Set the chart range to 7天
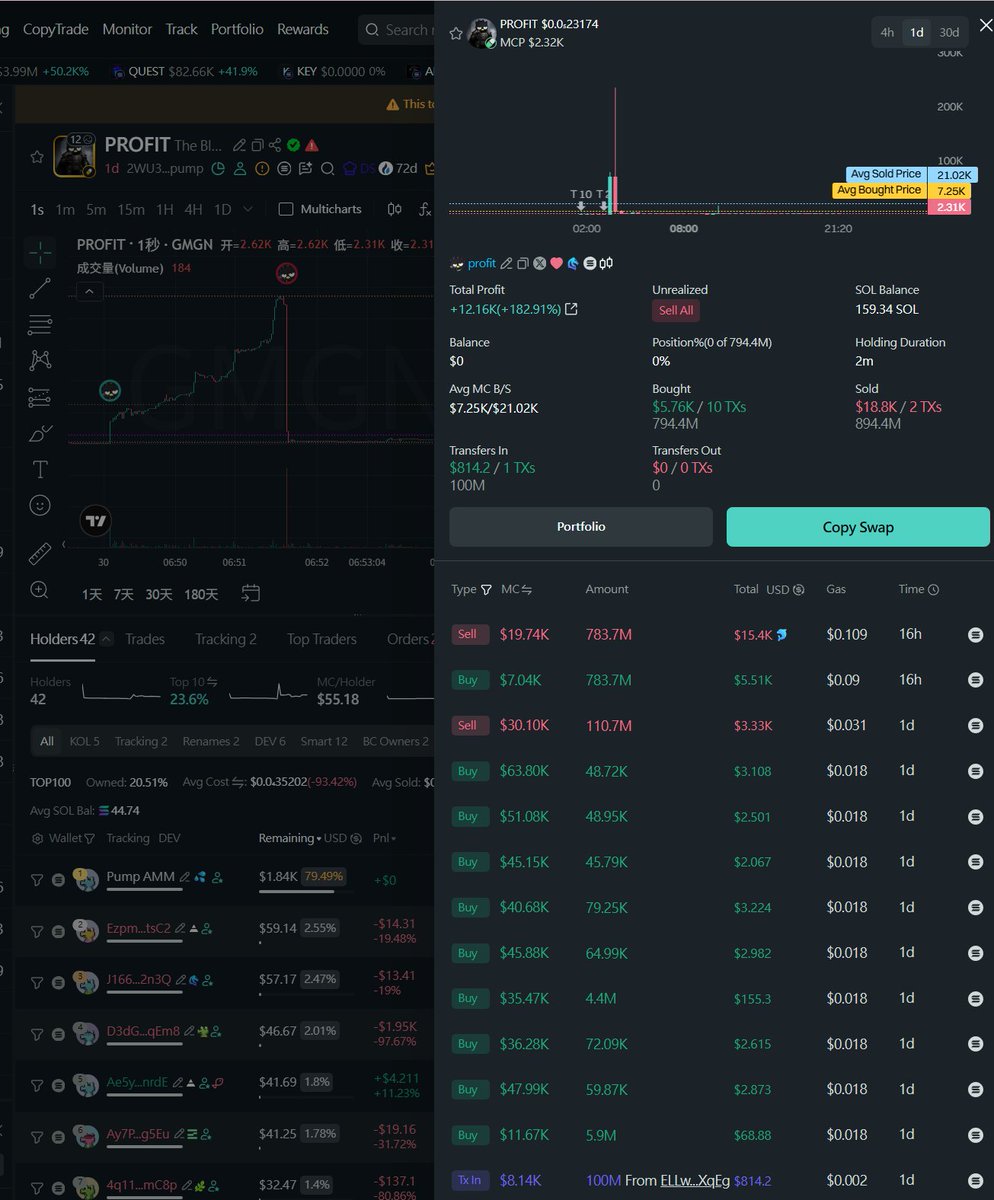Screen dimensions: 994x1200 [x=124, y=594]
